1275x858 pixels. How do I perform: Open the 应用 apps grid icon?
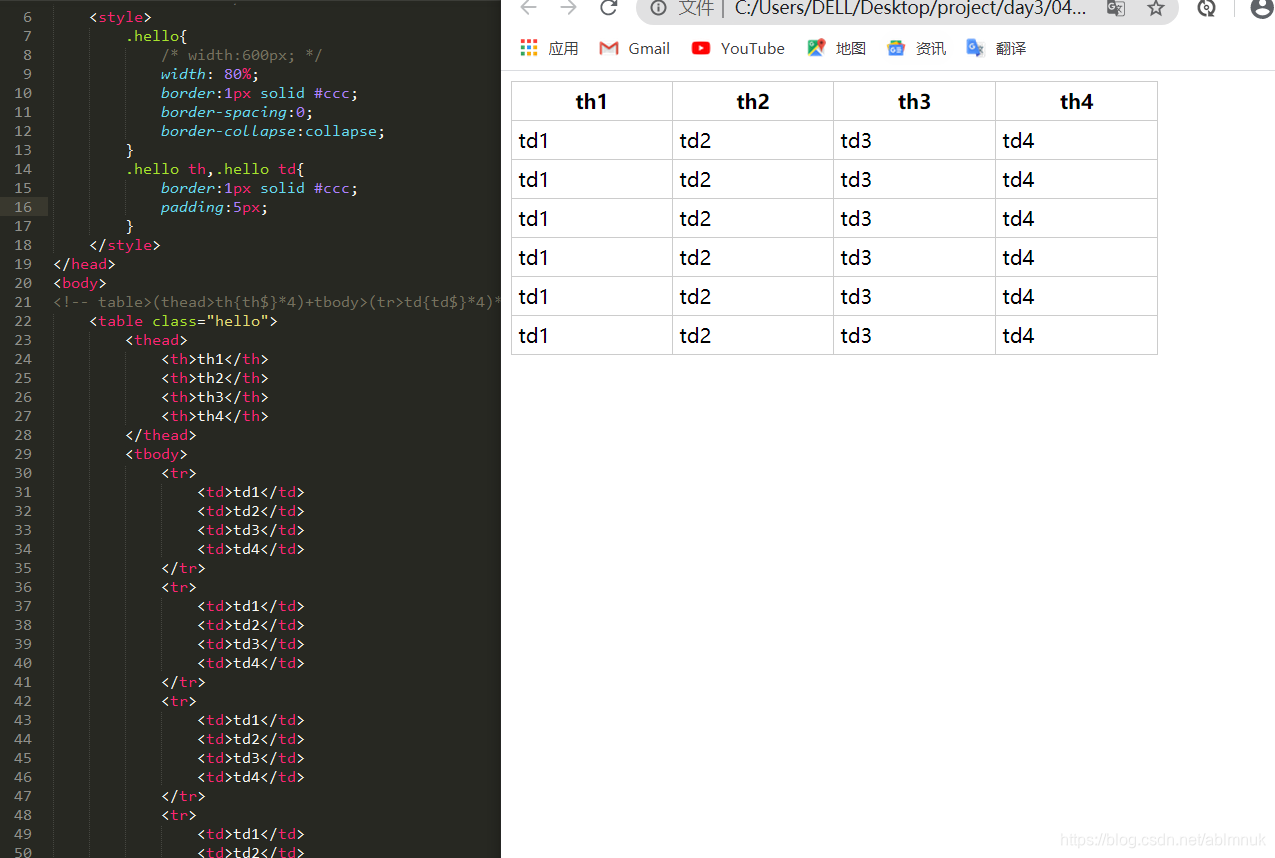[x=529, y=48]
